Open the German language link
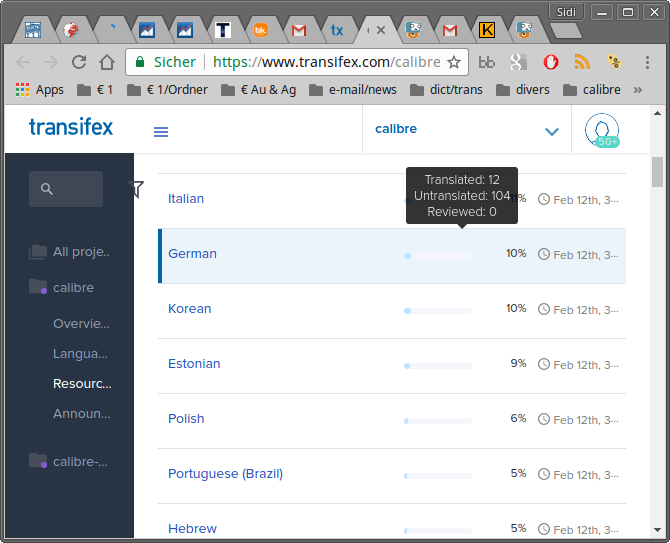 coord(192,253)
